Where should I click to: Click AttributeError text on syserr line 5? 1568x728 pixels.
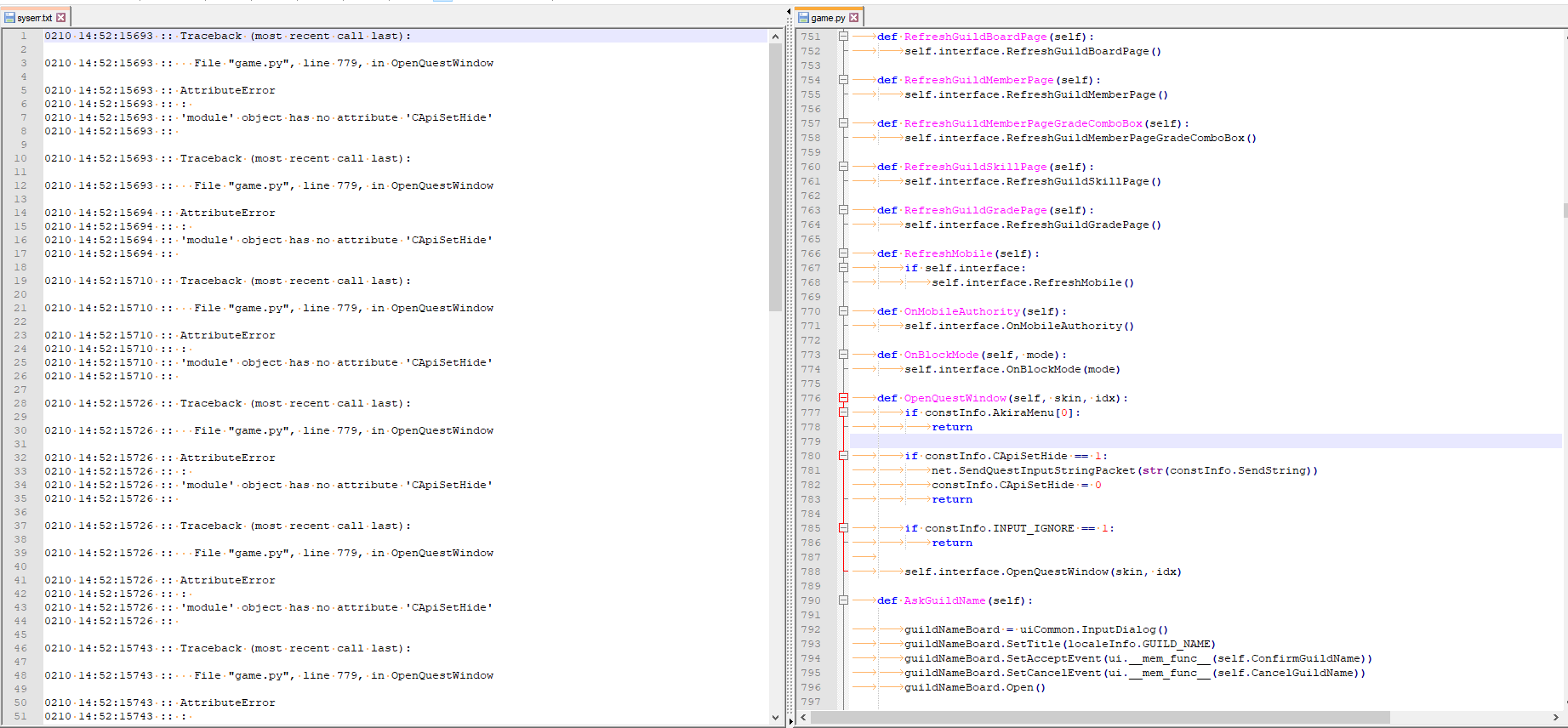tap(228, 90)
